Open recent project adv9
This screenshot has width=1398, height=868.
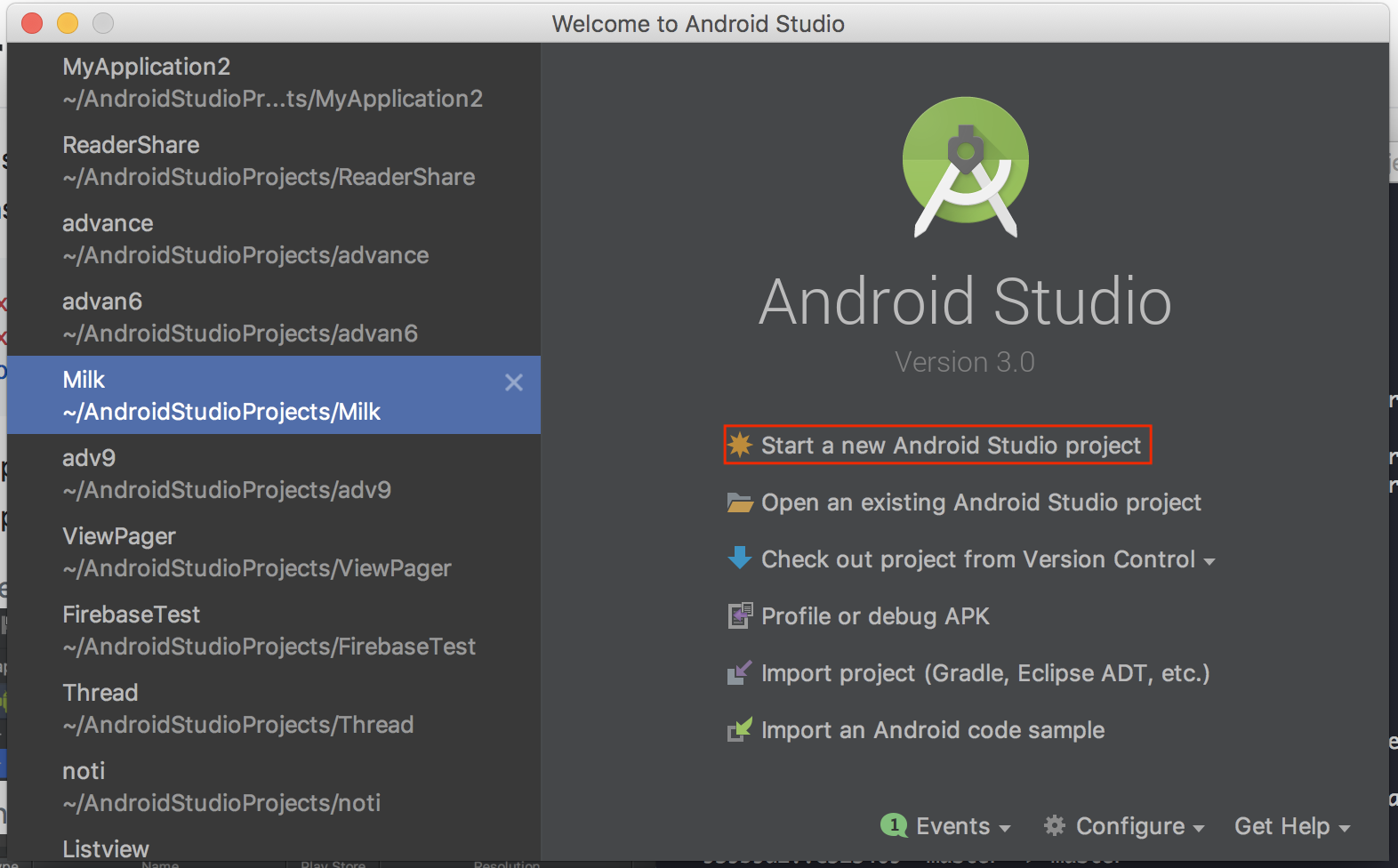[x=274, y=474]
